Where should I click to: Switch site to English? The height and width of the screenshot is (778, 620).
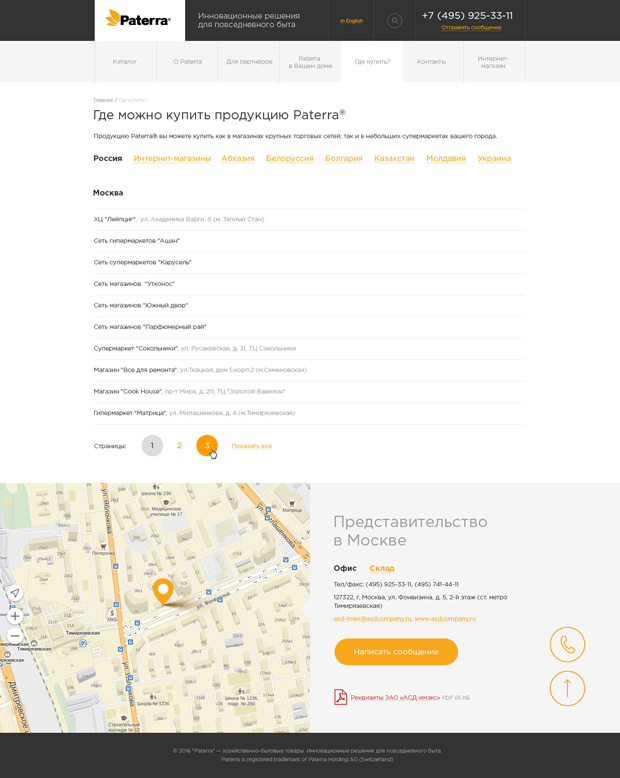351,21
